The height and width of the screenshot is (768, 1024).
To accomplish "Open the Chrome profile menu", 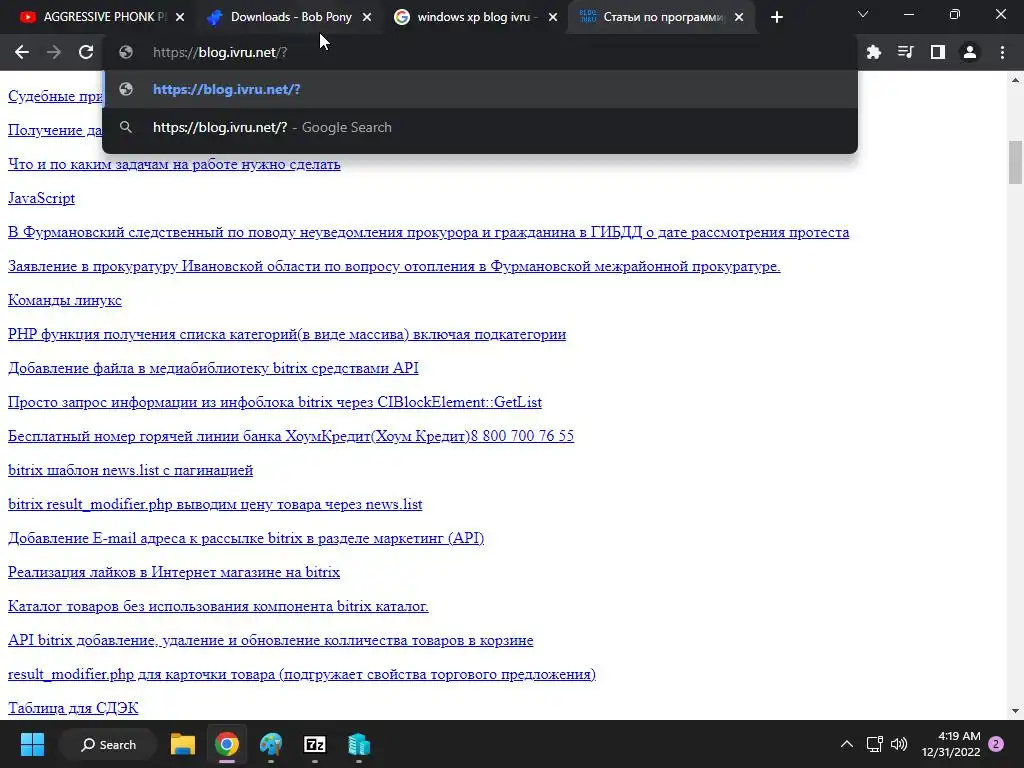I will (970, 52).
